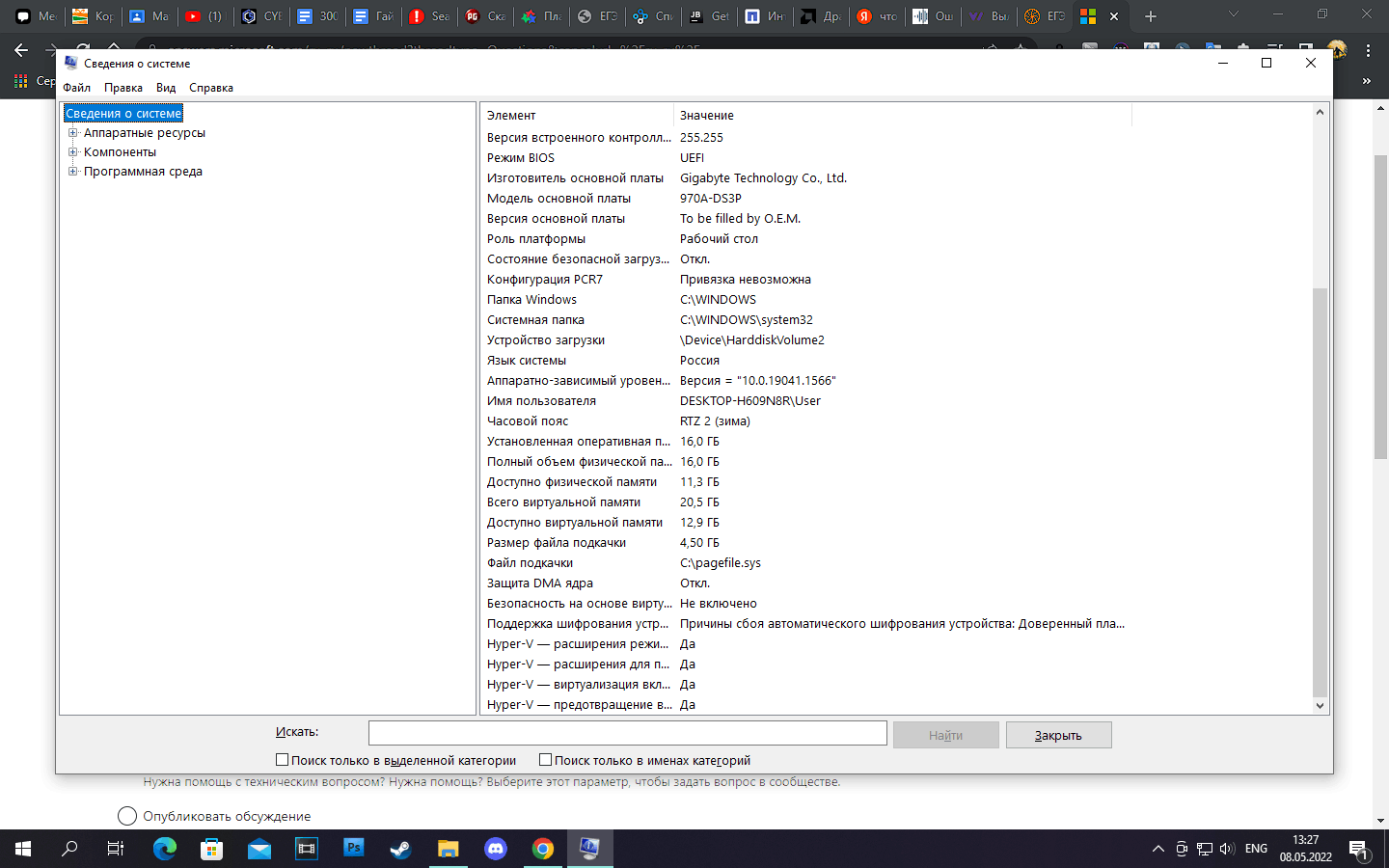Screen dimensions: 1389x868
Task: Open the notification center icon
Action: 1359,850
